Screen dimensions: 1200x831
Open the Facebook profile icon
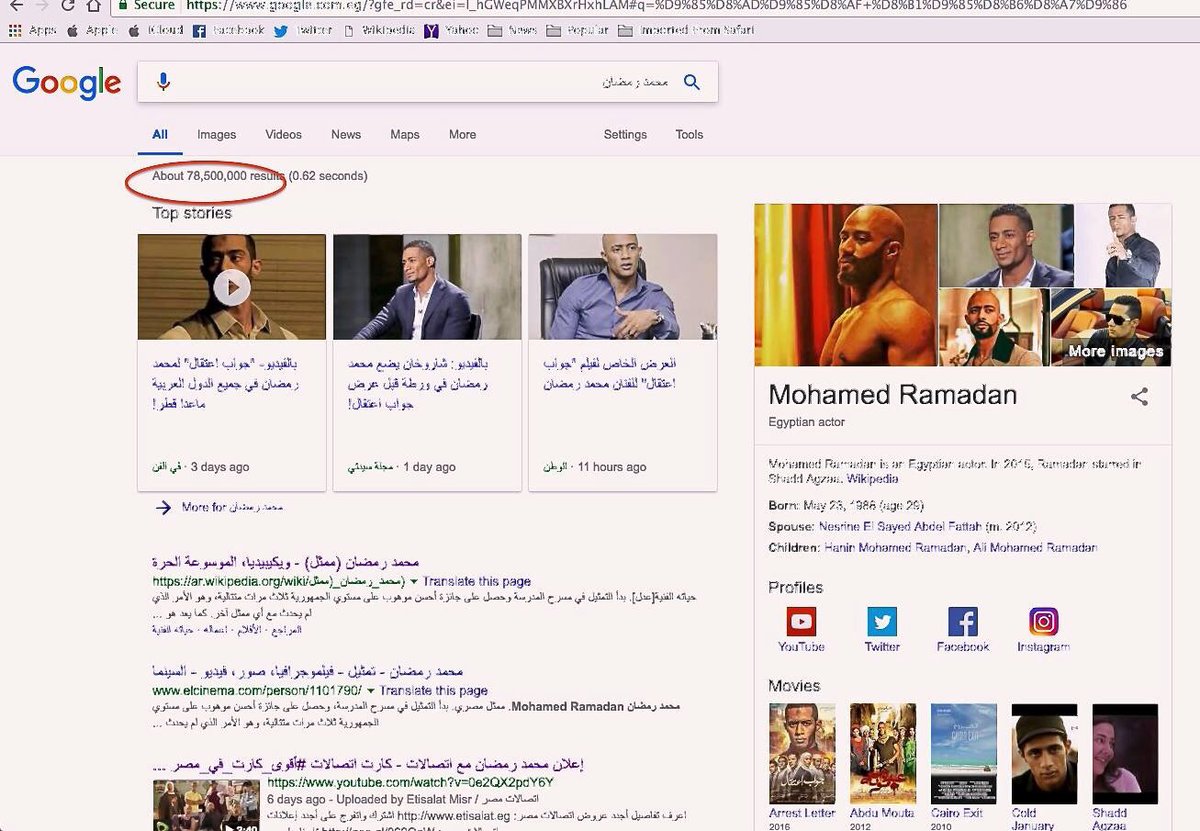[x=962, y=622]
